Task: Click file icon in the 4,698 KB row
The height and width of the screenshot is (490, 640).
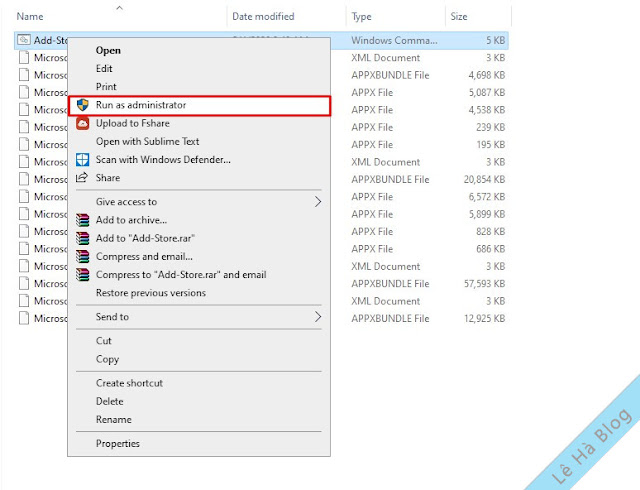Action: coord(24,75)
